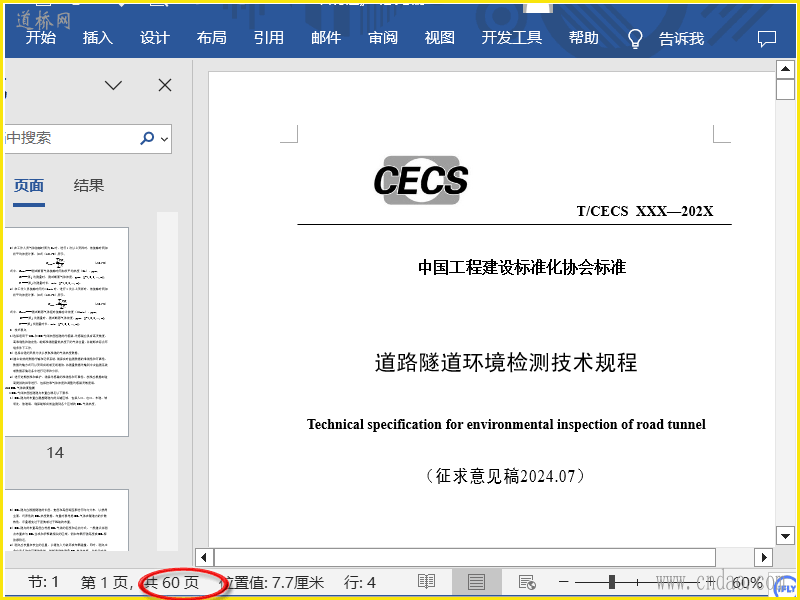800x600 pixels.
Task: Click into the navigation search field
Action: pyautogui.click(x=88, y=138)
